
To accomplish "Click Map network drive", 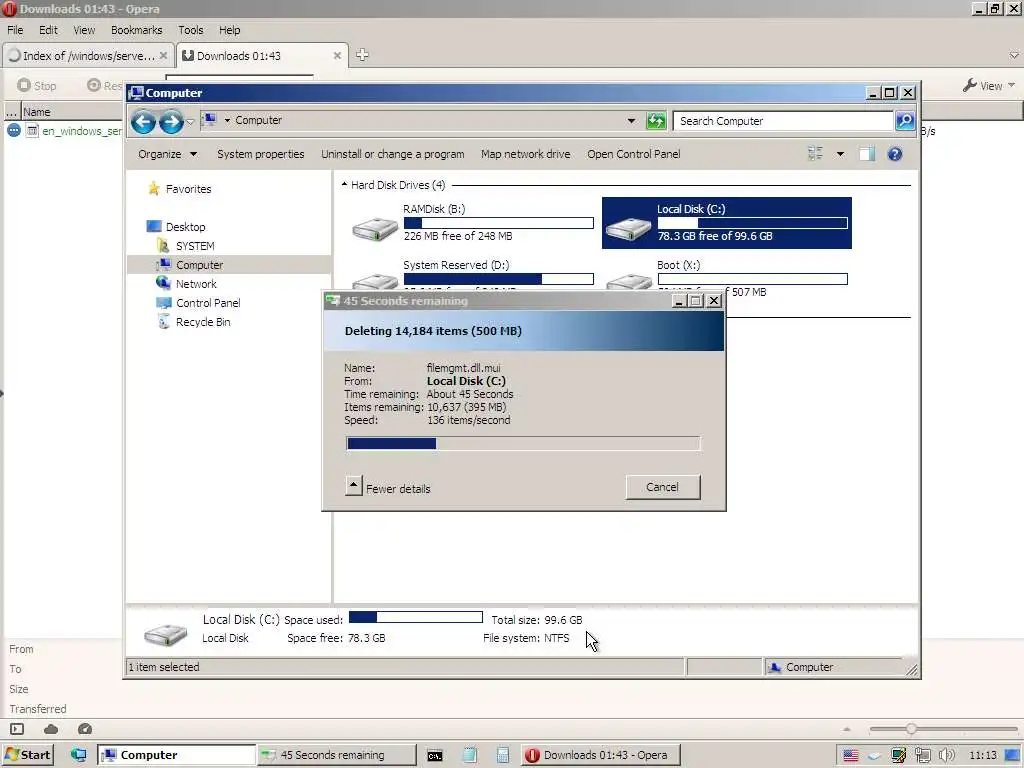I will [526, 154].
